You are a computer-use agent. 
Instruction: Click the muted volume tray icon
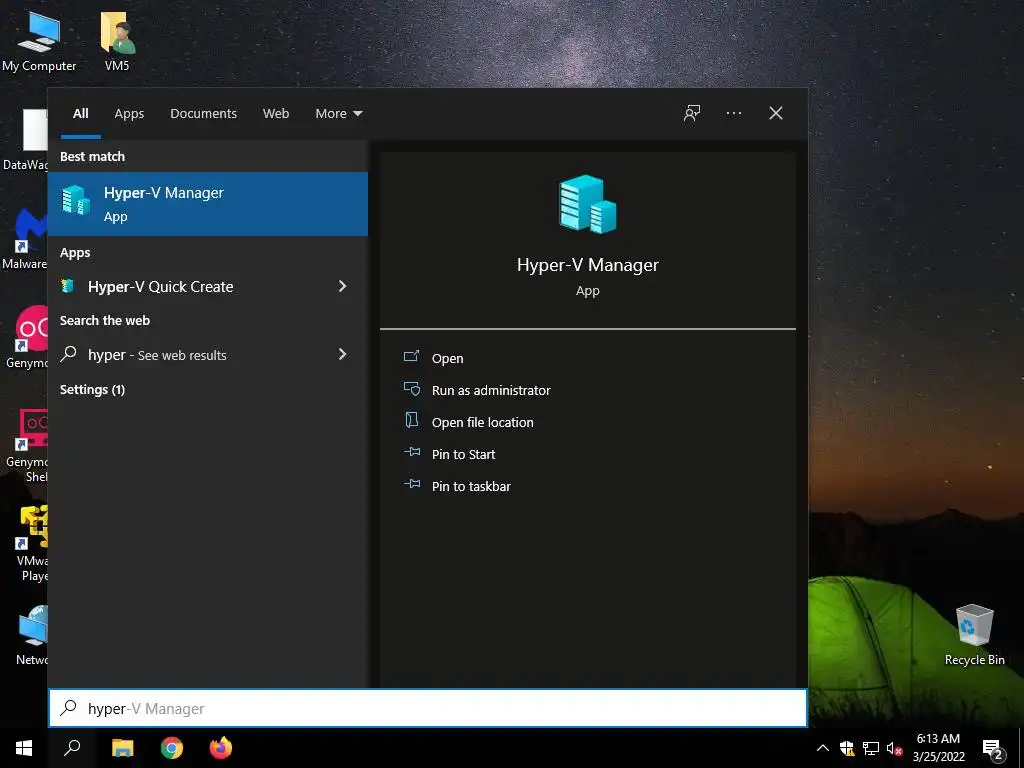[x=894, y=748]
